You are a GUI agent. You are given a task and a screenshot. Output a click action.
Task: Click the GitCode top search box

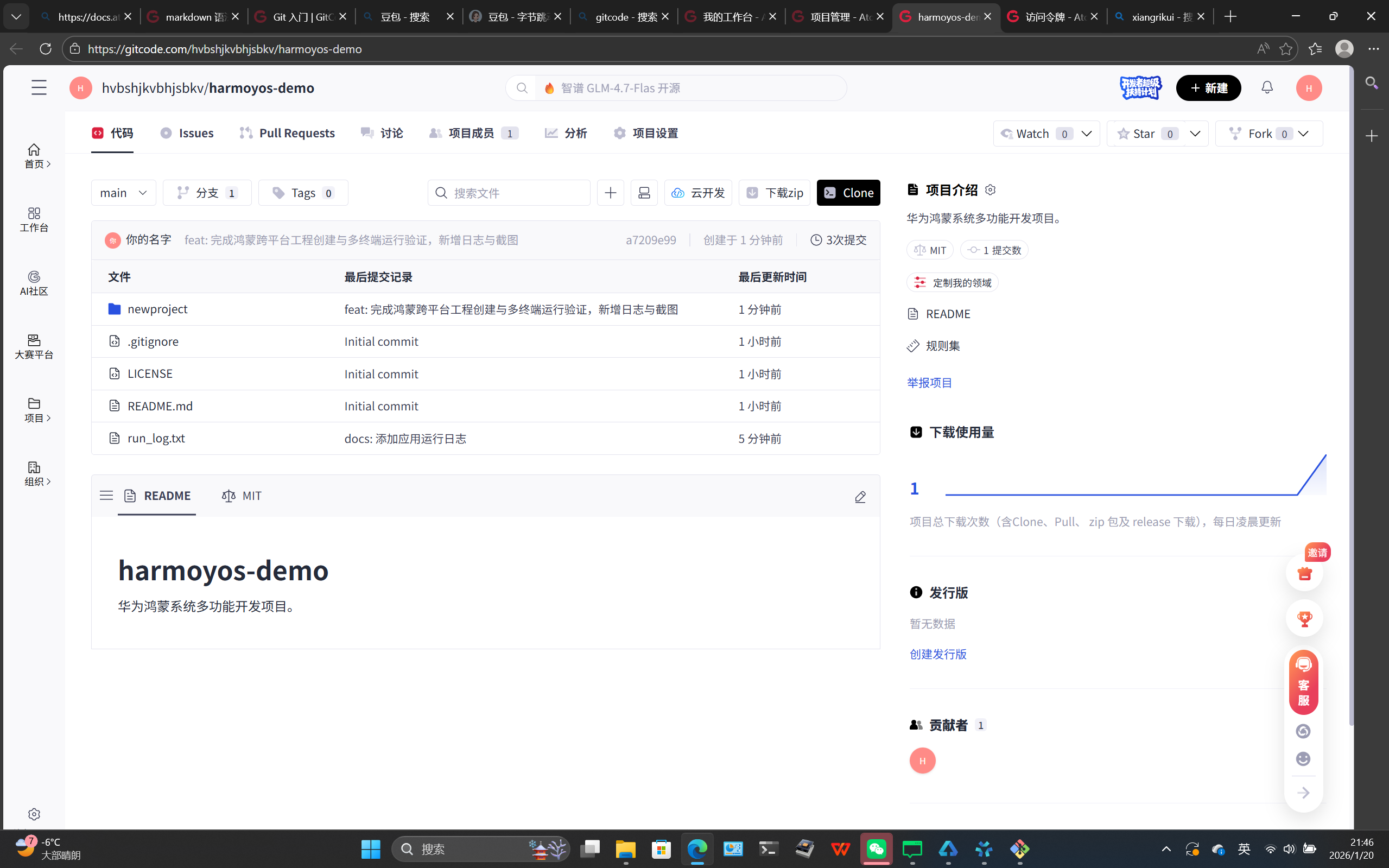(676, 88)
